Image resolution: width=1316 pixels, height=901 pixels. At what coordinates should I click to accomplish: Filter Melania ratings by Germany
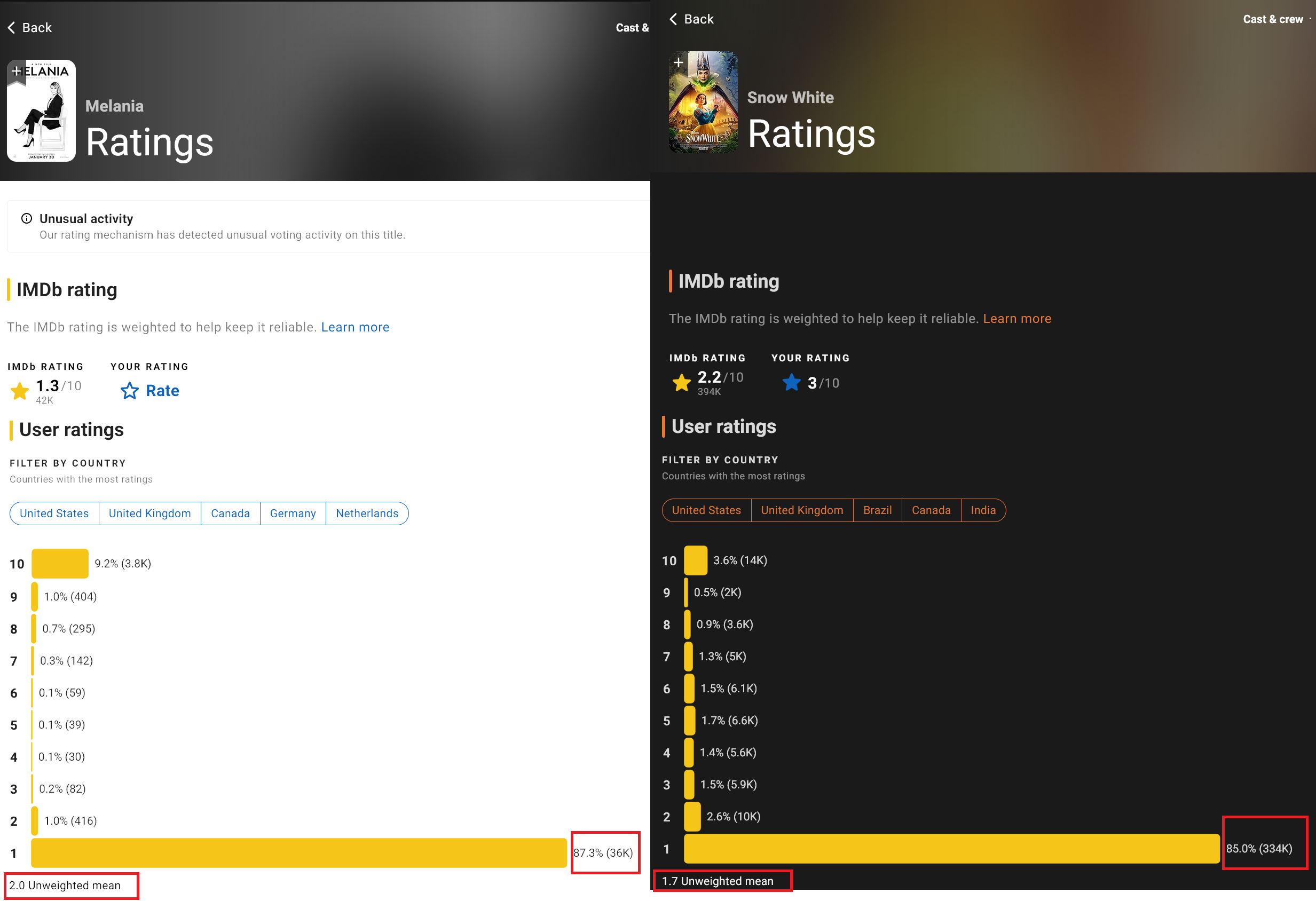point(293,513)
